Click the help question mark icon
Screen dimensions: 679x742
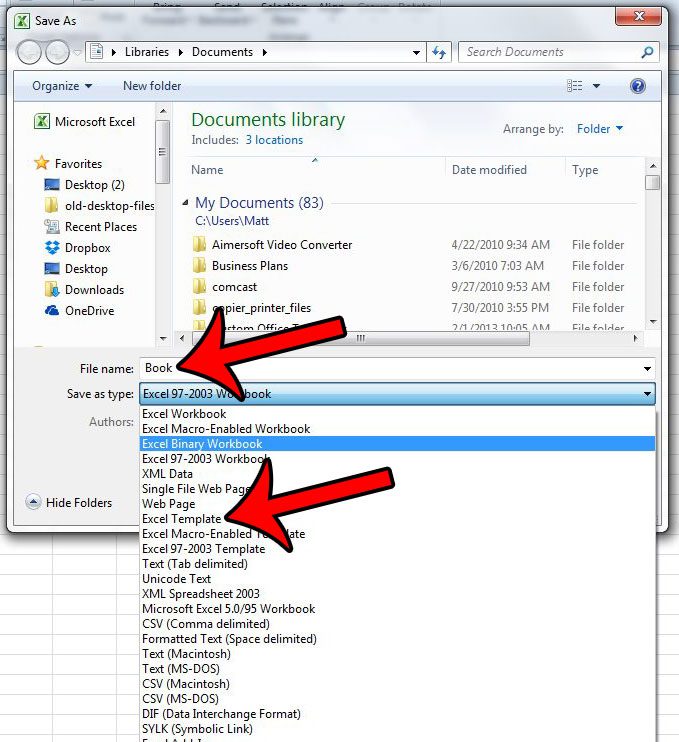coord(638,86)
